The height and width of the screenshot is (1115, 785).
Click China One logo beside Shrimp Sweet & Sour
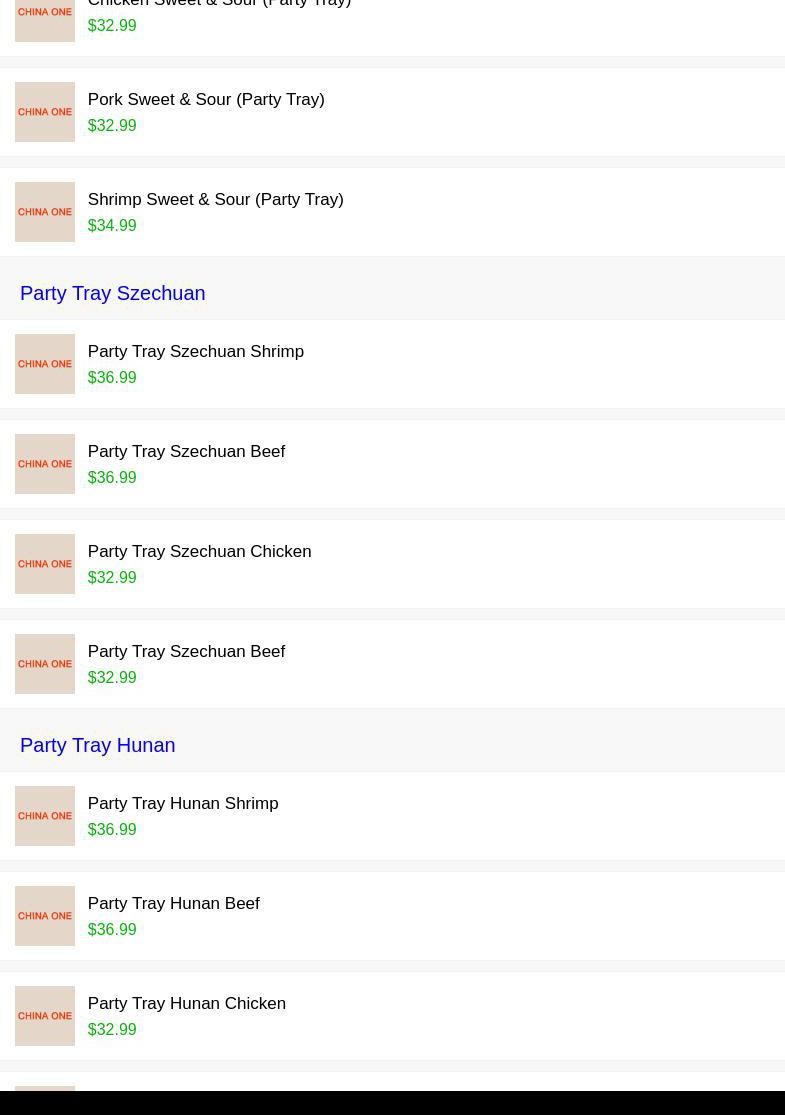45,212
